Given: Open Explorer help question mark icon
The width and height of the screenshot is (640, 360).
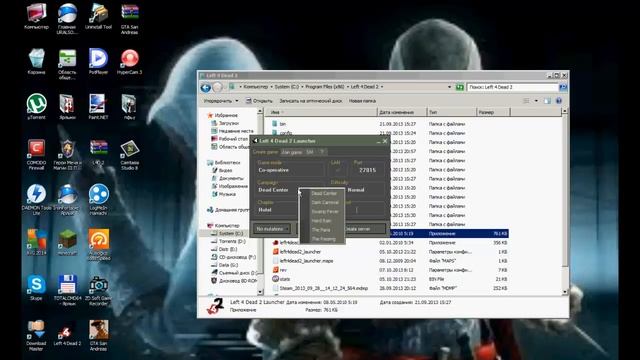Looking at the screenshot, I should click(558, 101).
